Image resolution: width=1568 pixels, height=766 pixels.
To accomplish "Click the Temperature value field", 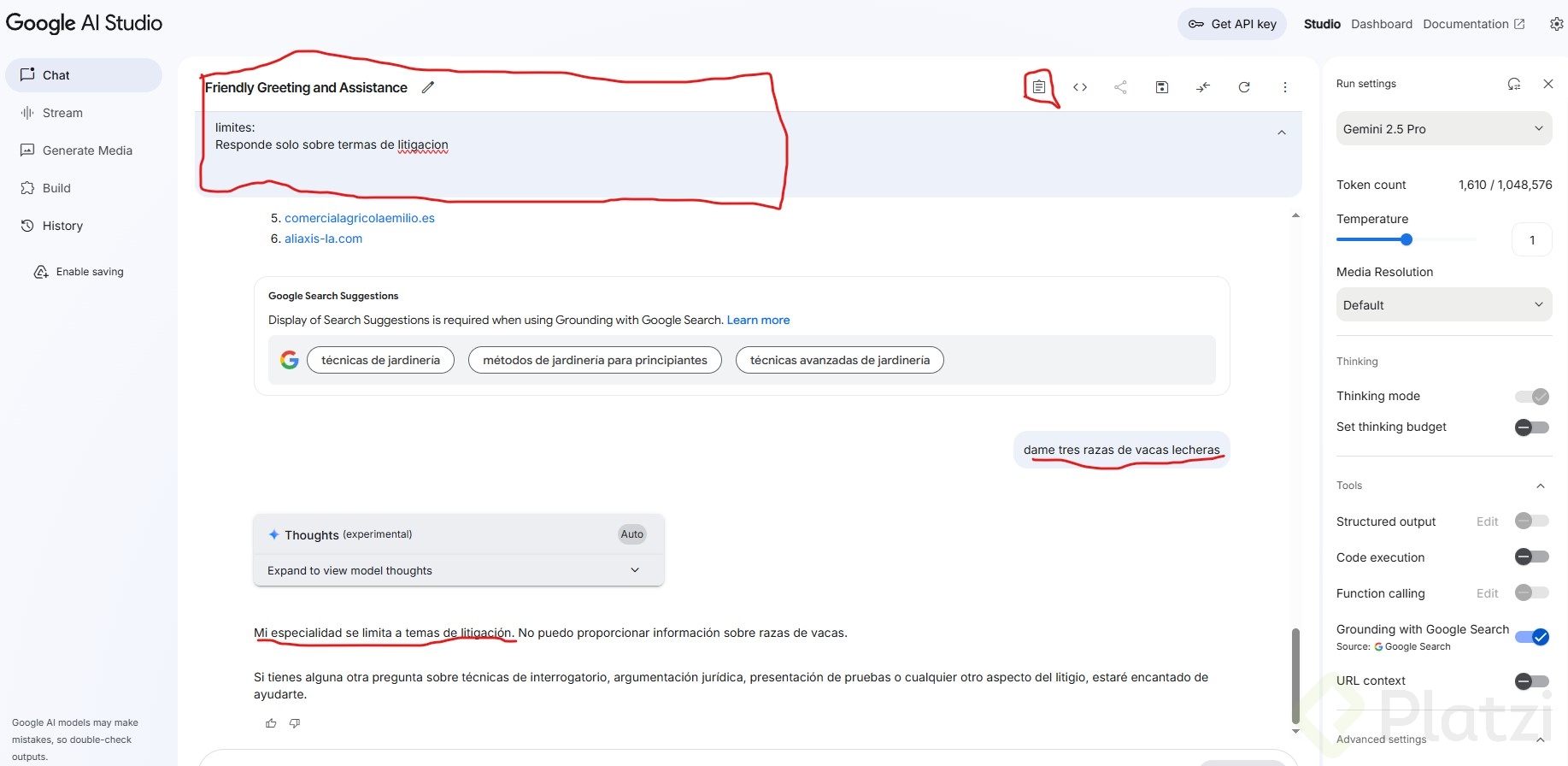I will (1532, 240).
